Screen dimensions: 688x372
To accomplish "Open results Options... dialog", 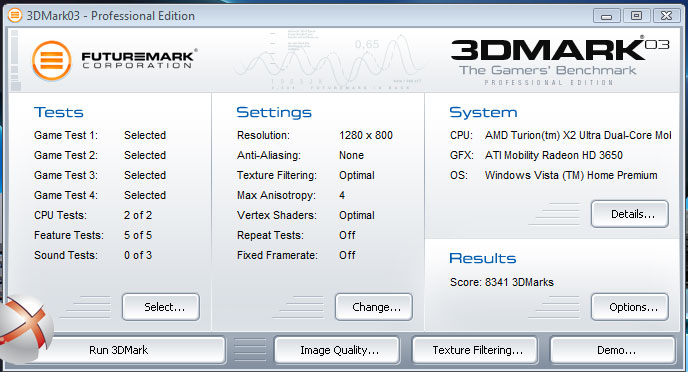I will click(630, 307).
